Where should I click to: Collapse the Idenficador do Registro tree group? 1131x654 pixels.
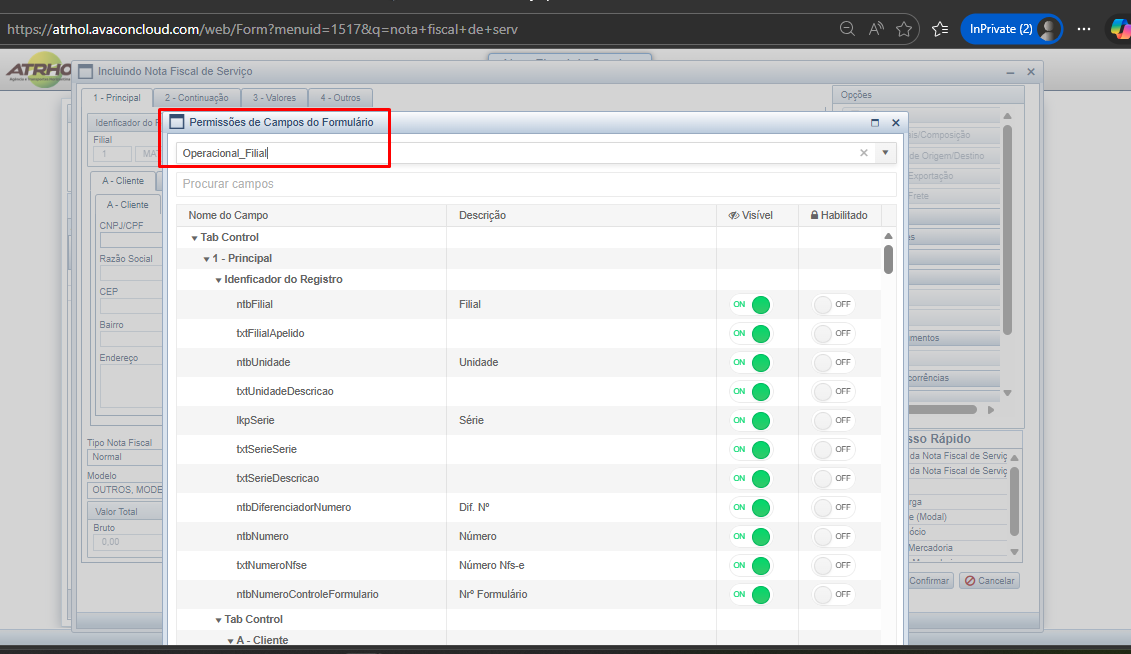(x=218, y=280)
